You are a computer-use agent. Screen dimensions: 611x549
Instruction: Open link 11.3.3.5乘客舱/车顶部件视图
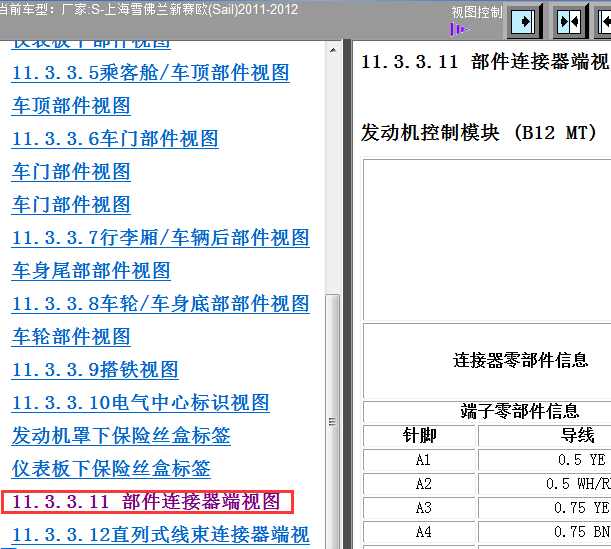click(x=151, y=73)
